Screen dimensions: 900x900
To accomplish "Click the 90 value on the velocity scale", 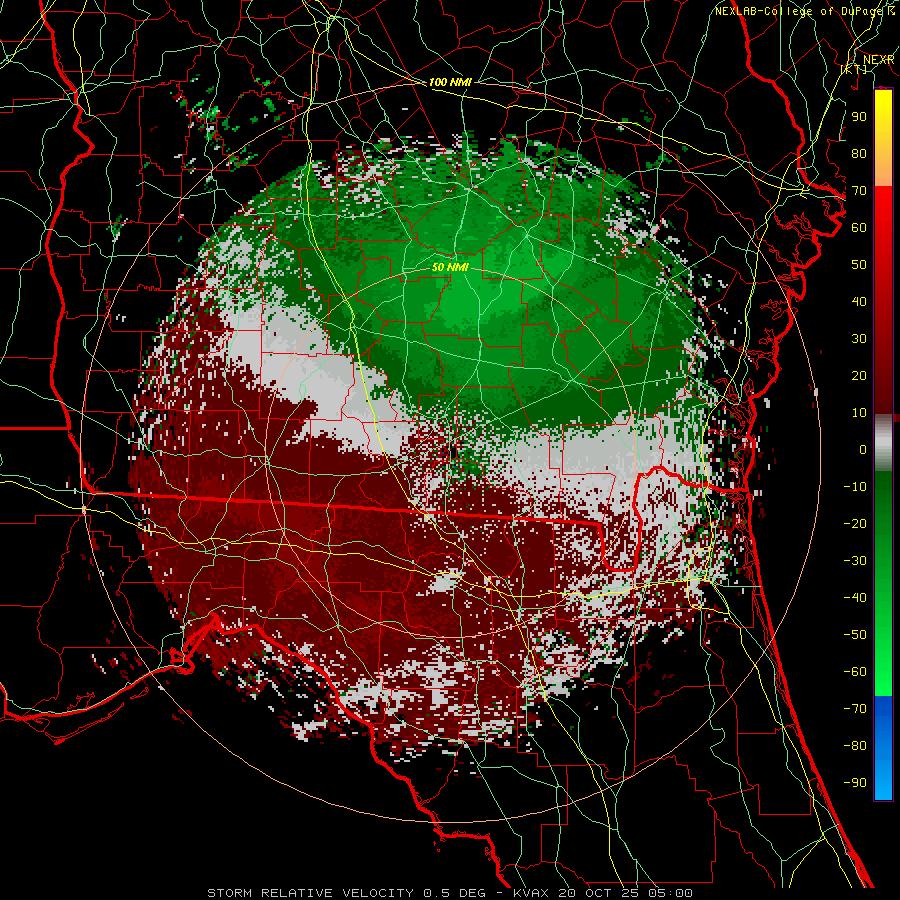I will click(859, 117).
